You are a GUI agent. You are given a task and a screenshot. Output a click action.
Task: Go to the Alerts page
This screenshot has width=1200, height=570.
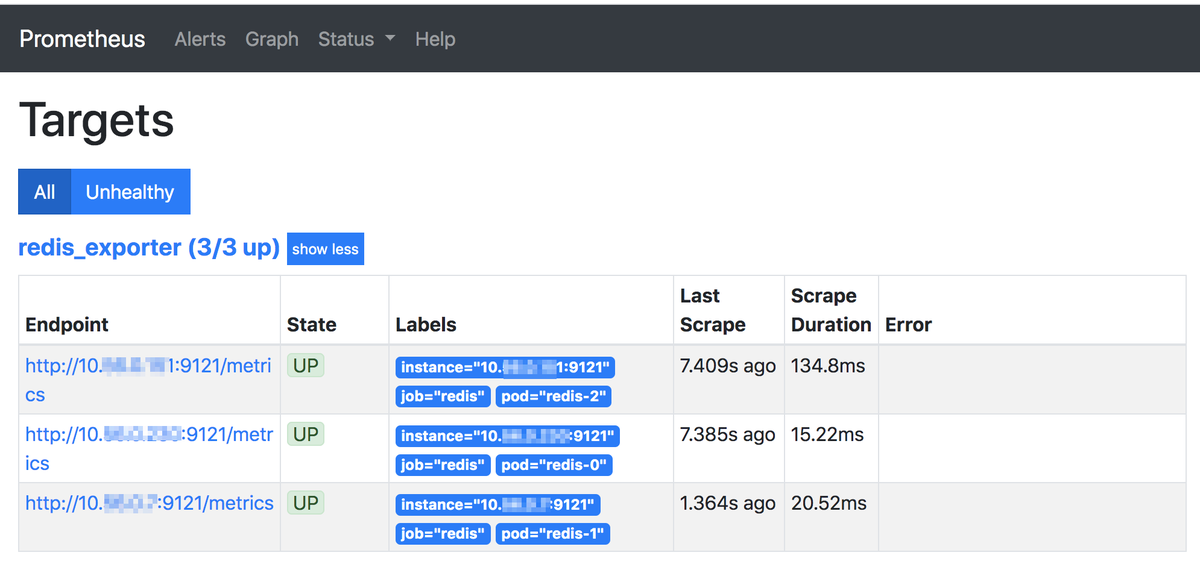pyautogui.click(x=200, y=39)
